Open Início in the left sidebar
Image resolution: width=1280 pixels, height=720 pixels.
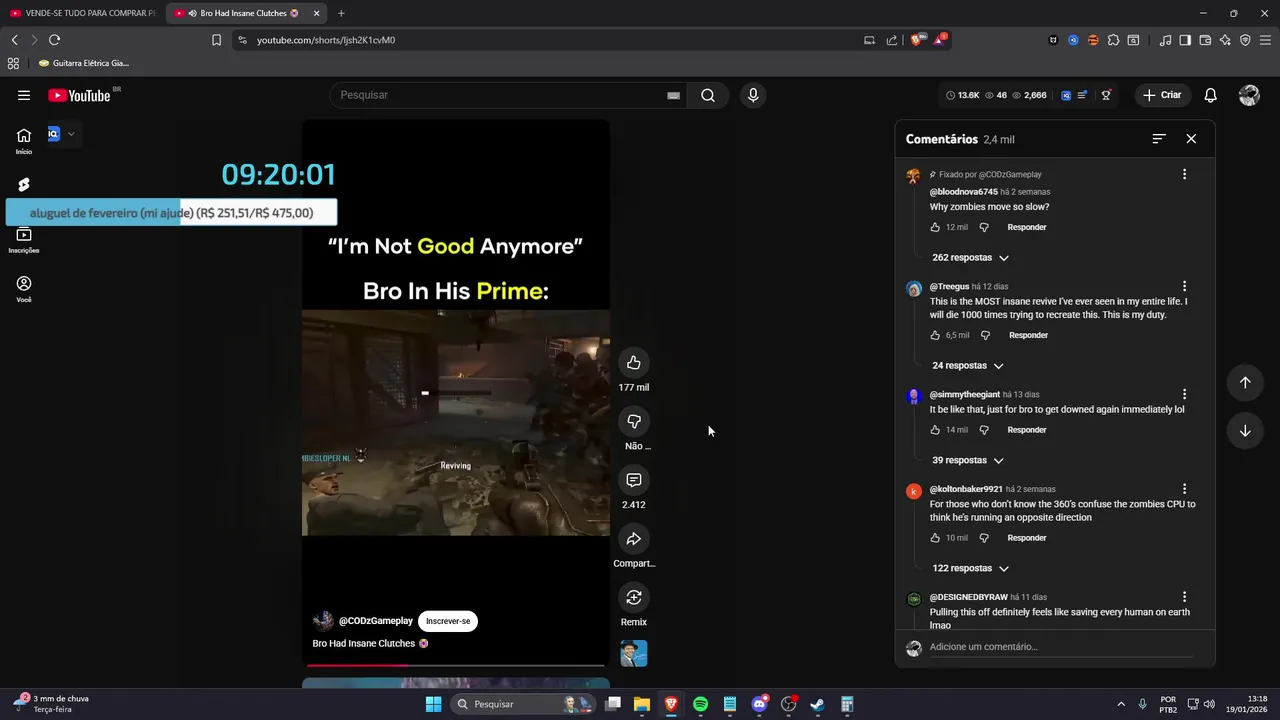point(24,141)
